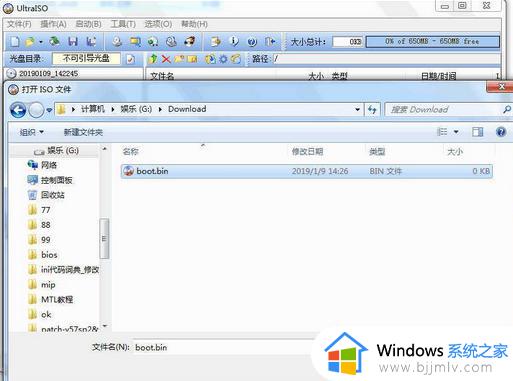Click the blue gear settings icon

(223, 59)
